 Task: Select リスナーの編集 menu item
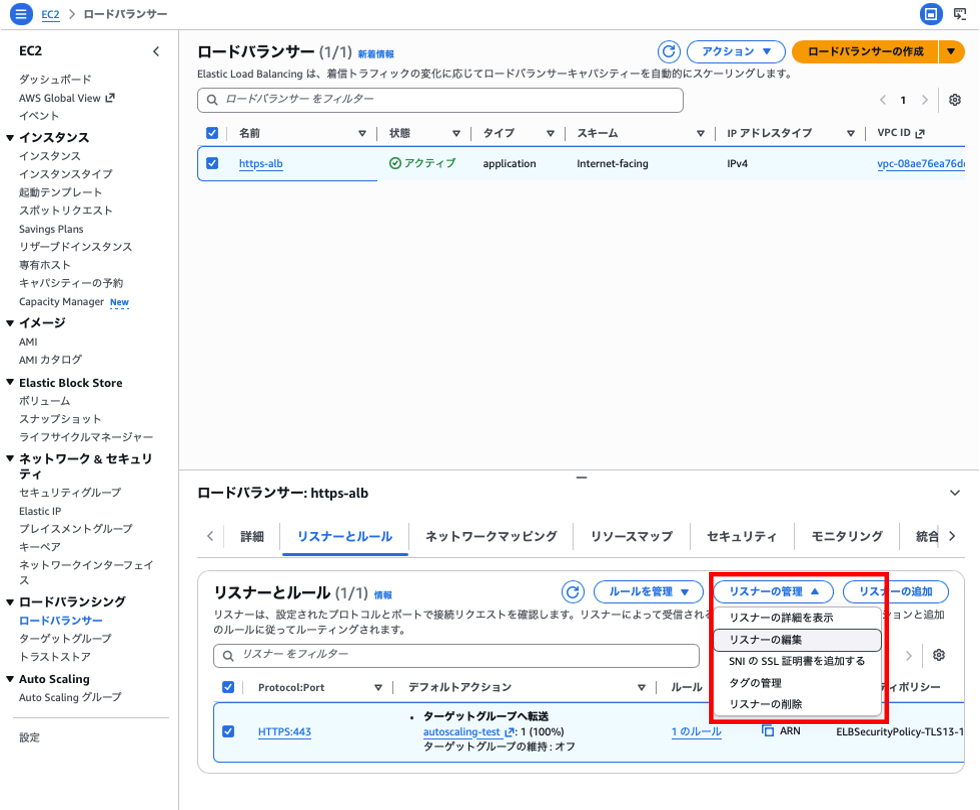[x=798, y=639]
